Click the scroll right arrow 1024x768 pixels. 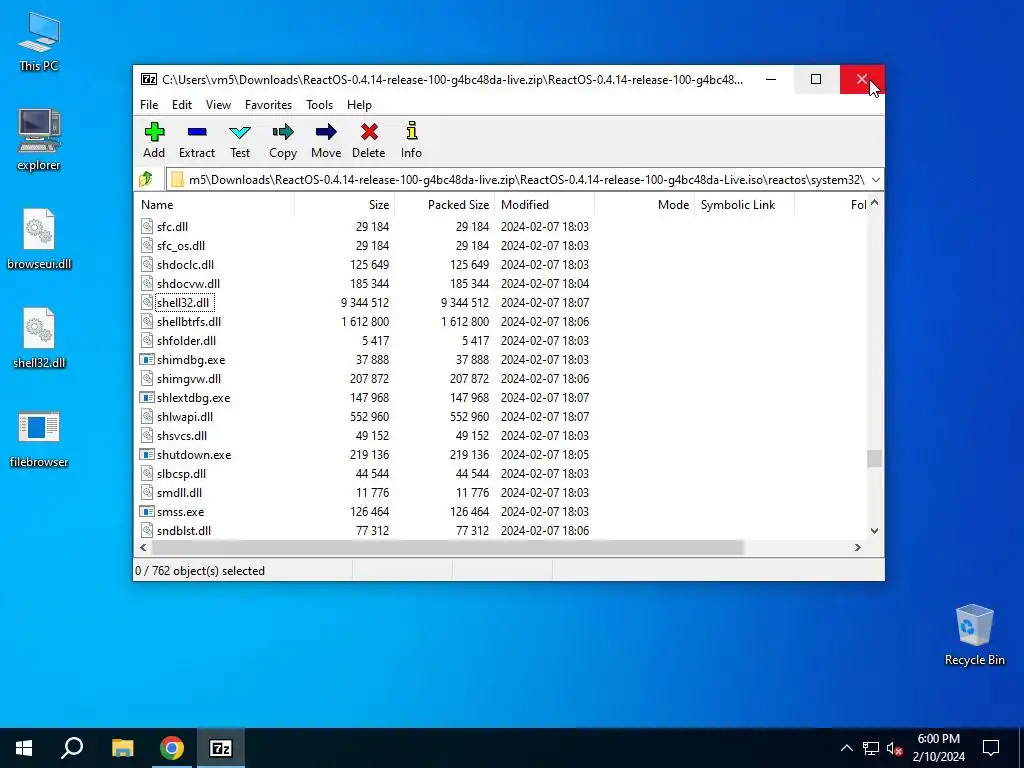858,547
